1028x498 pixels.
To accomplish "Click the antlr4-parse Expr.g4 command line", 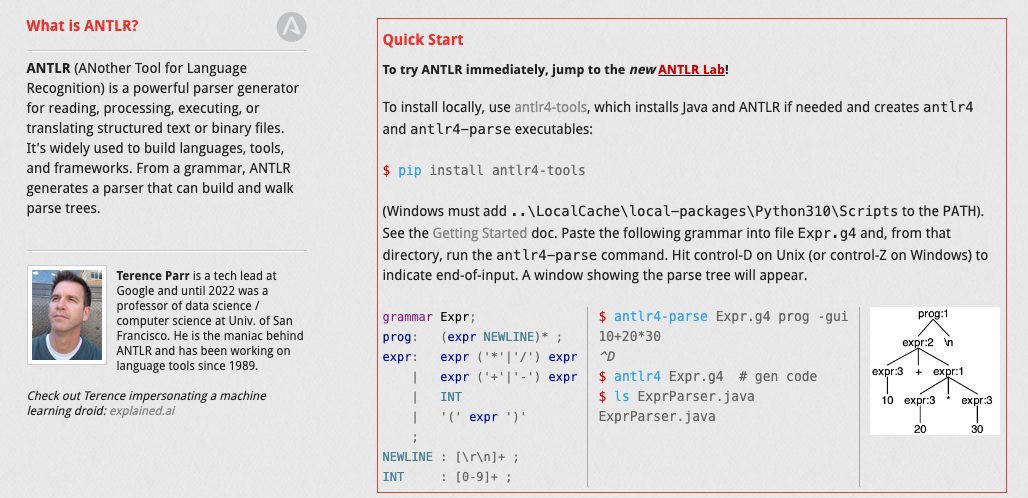I will pyautogui.click(x=722, y=317).
